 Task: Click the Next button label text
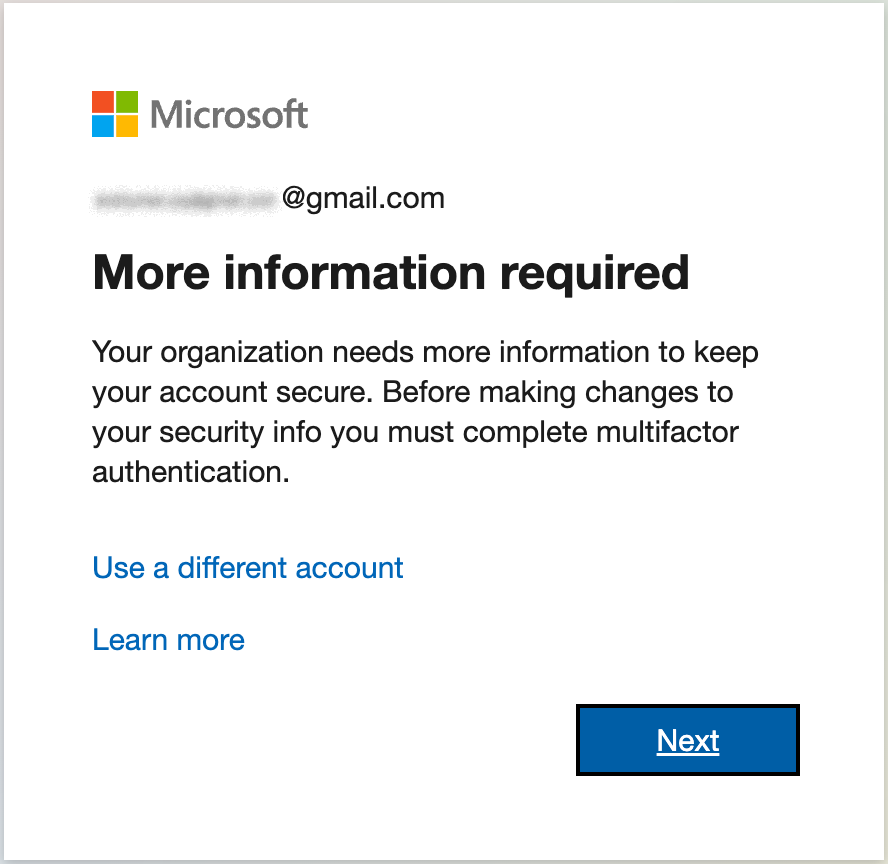click(688, 740)
